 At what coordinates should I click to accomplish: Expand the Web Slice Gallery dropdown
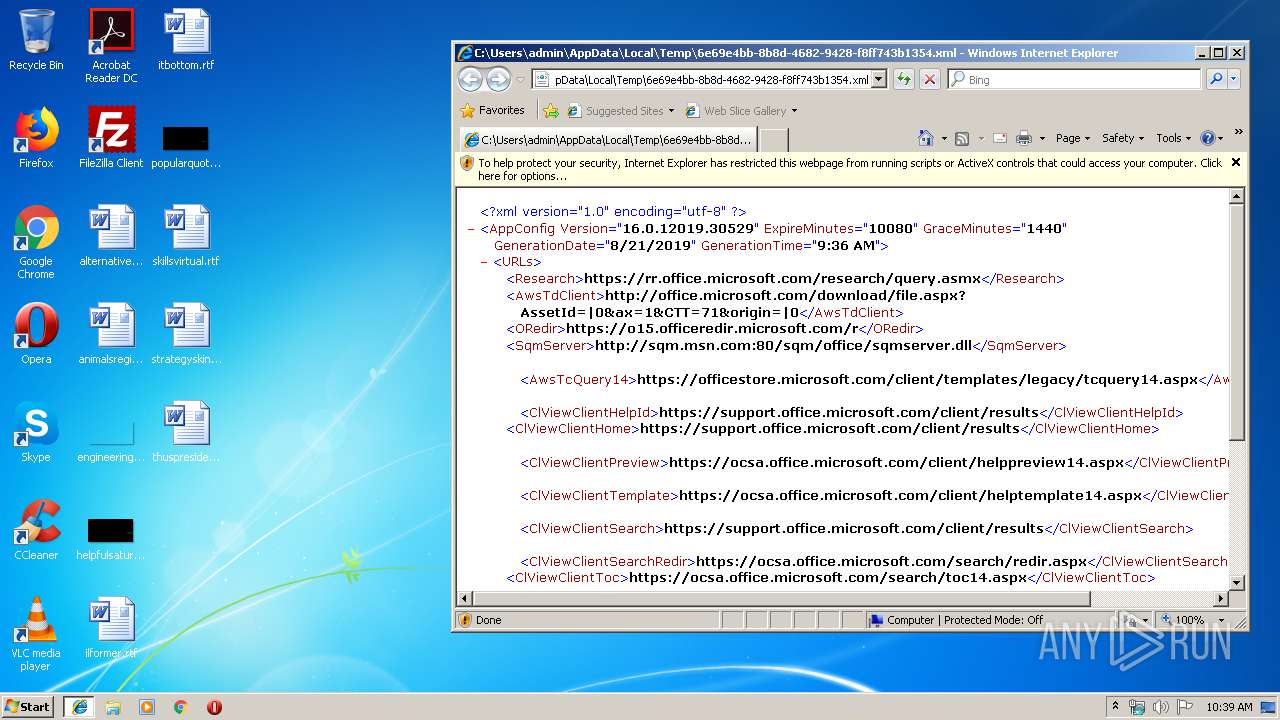(x=794, y=111)
